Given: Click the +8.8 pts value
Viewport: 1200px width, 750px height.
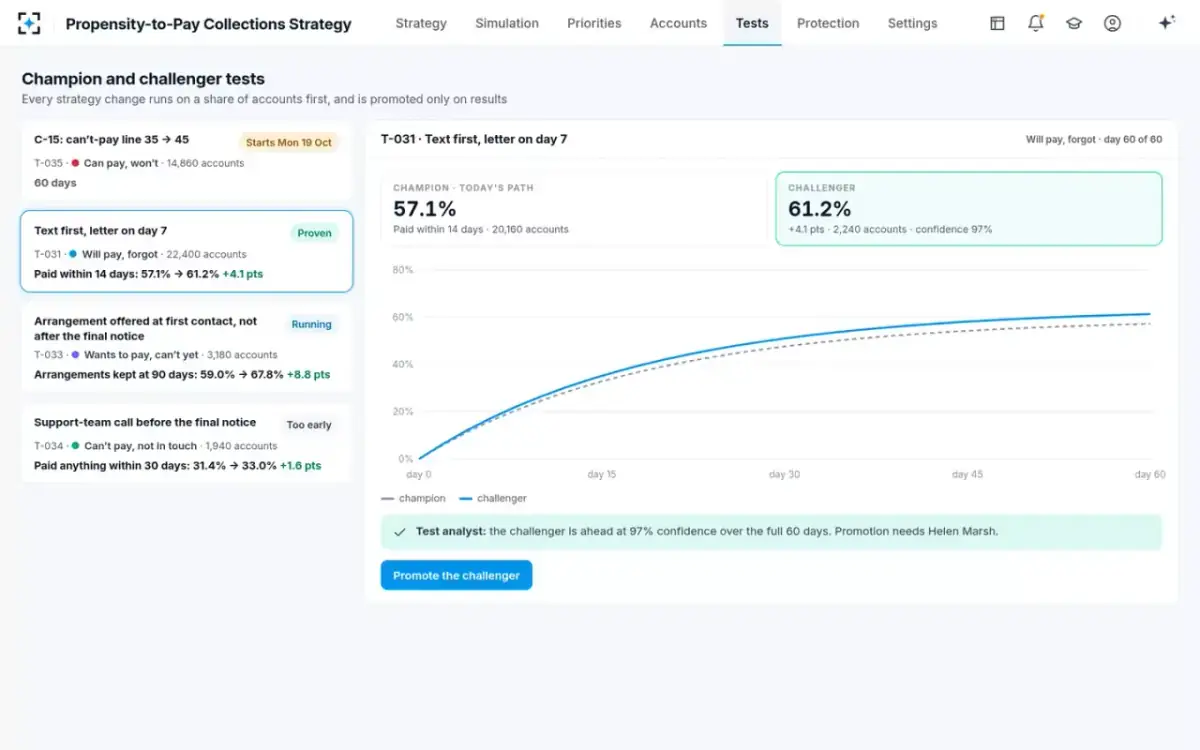Looking at the screenshot, I should click(x=308, y=375).
